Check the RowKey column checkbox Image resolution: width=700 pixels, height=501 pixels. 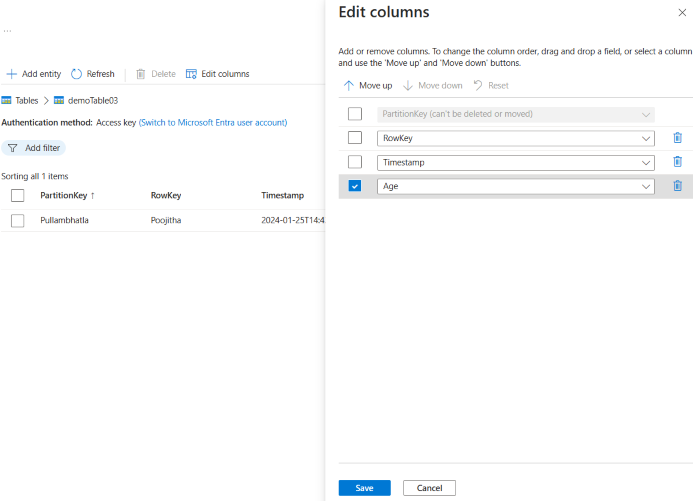pyautogui.click(x=355, y=138)
